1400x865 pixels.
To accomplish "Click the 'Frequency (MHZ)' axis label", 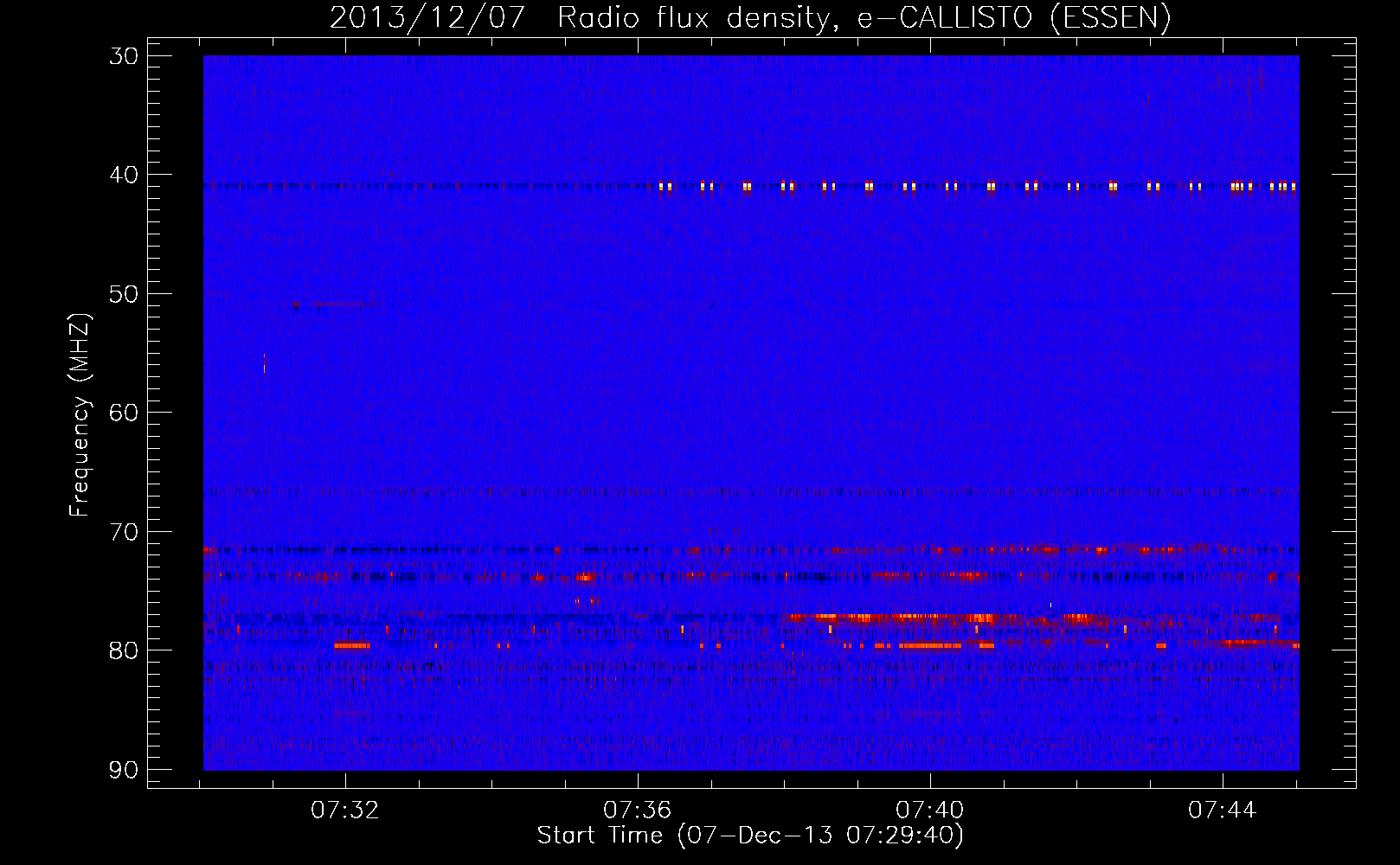I will click(80, 414).
